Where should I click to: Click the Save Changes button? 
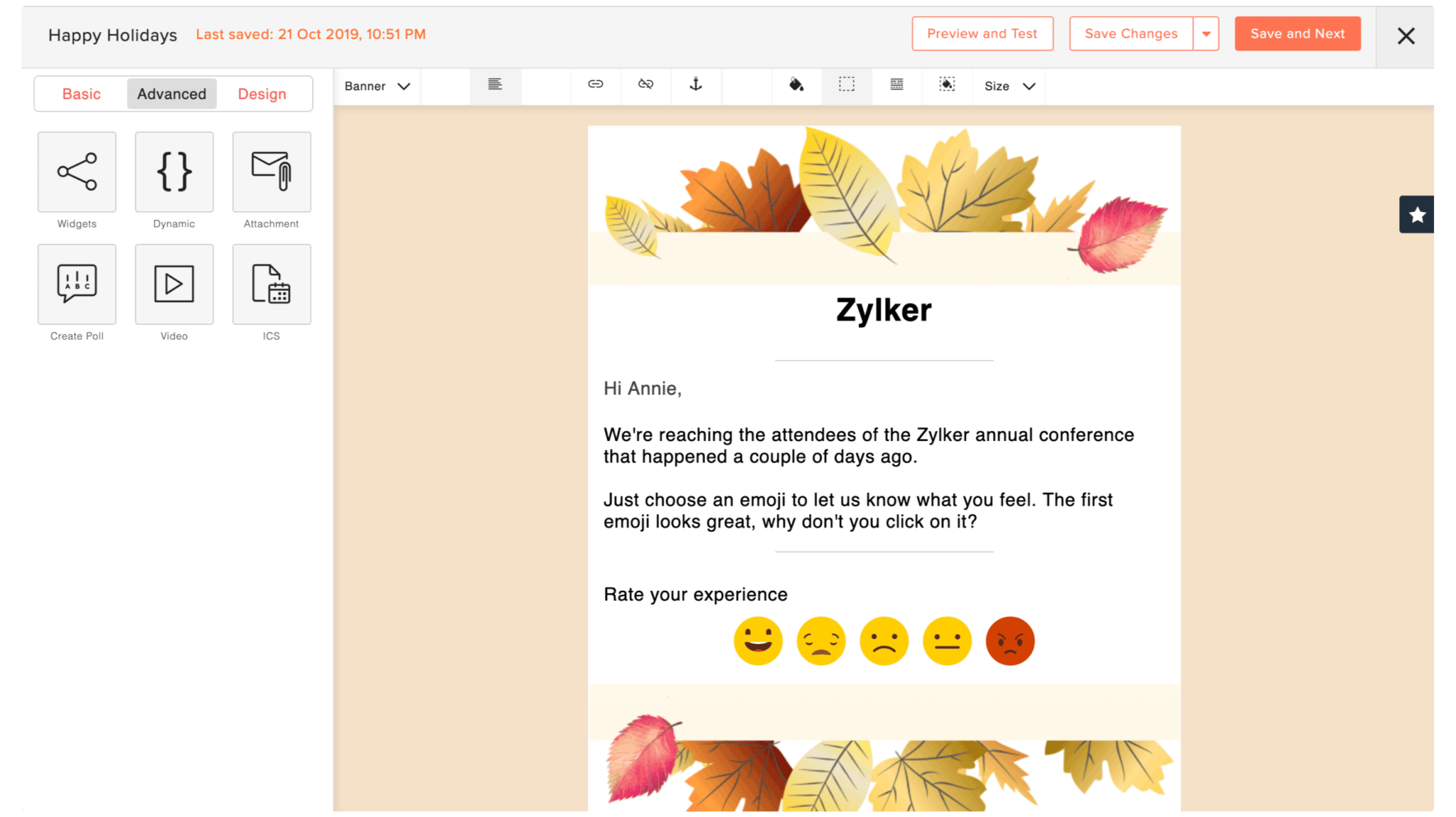click(1131, 33)
